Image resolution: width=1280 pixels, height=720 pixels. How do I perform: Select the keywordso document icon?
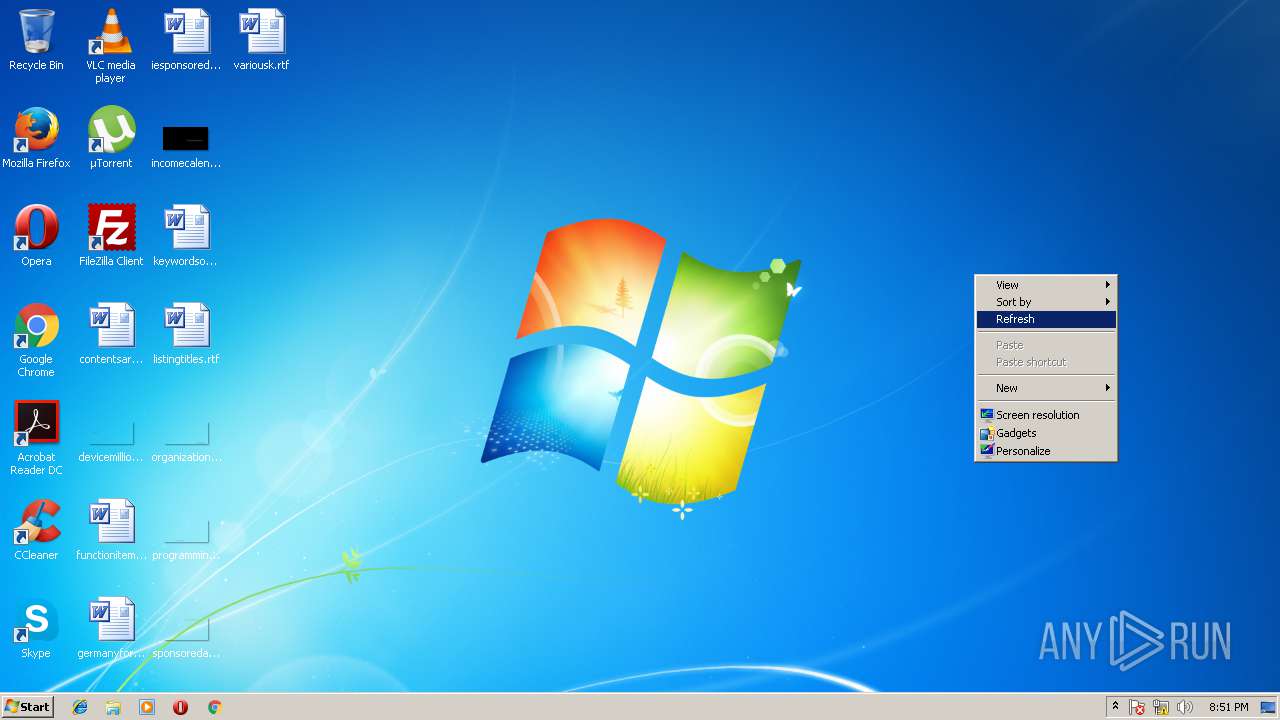click(186, 236)
